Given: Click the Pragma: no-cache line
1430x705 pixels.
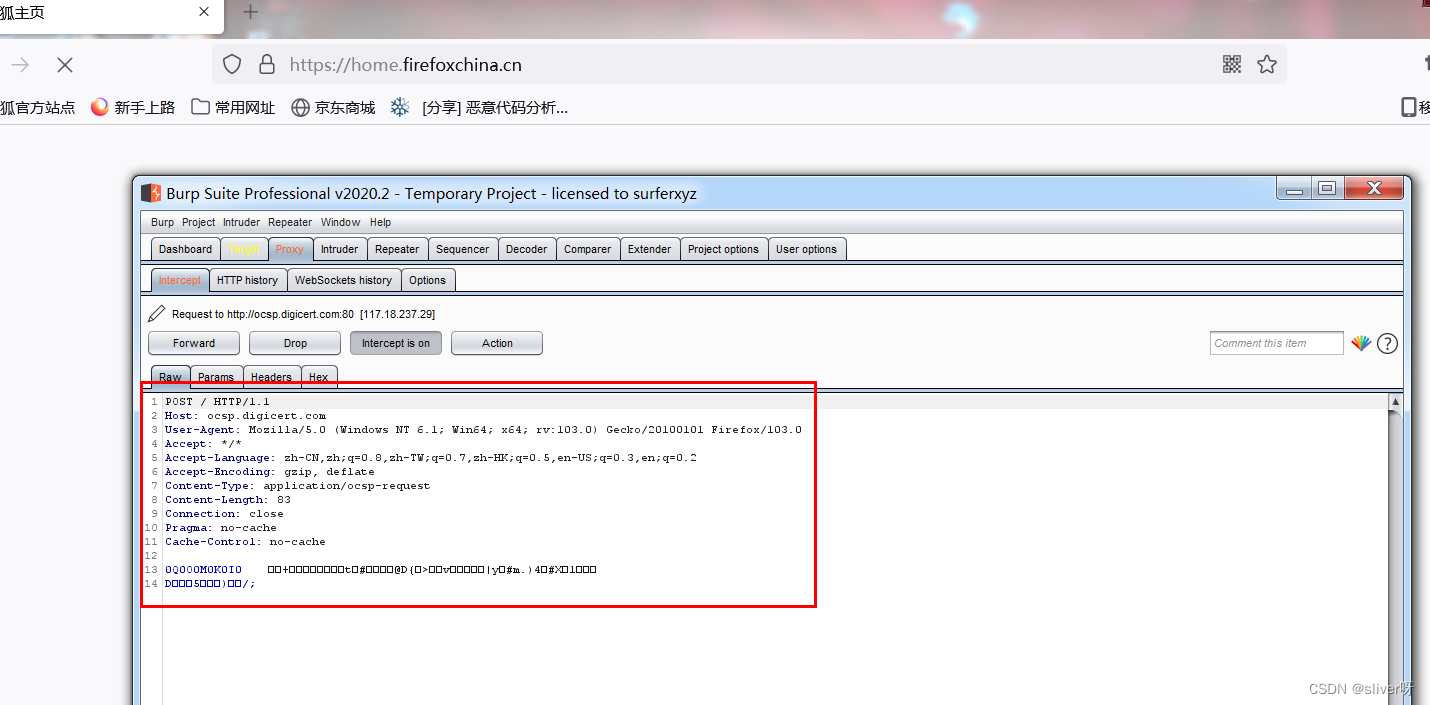Looking at the screenshot, I should tap(221, 528).
